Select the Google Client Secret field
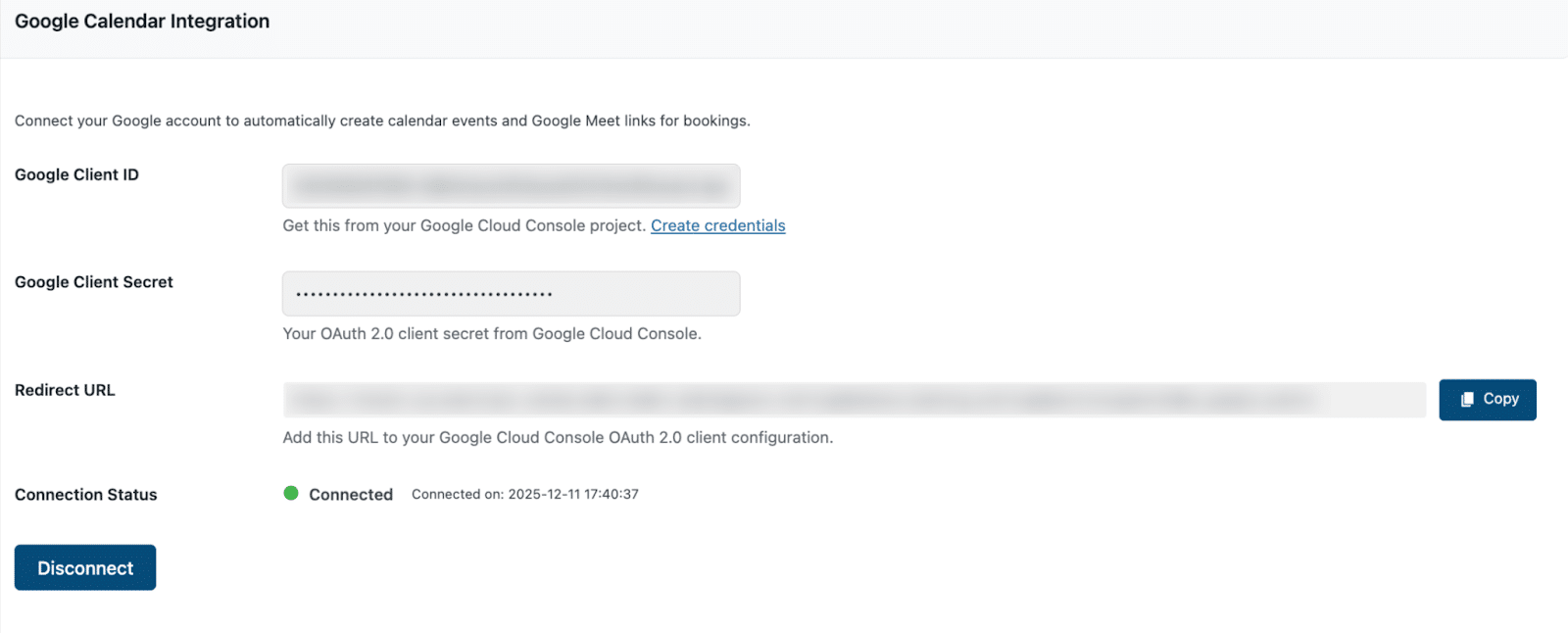The height and width of the screenshot is (633, 1568). [x=511, y=294]
